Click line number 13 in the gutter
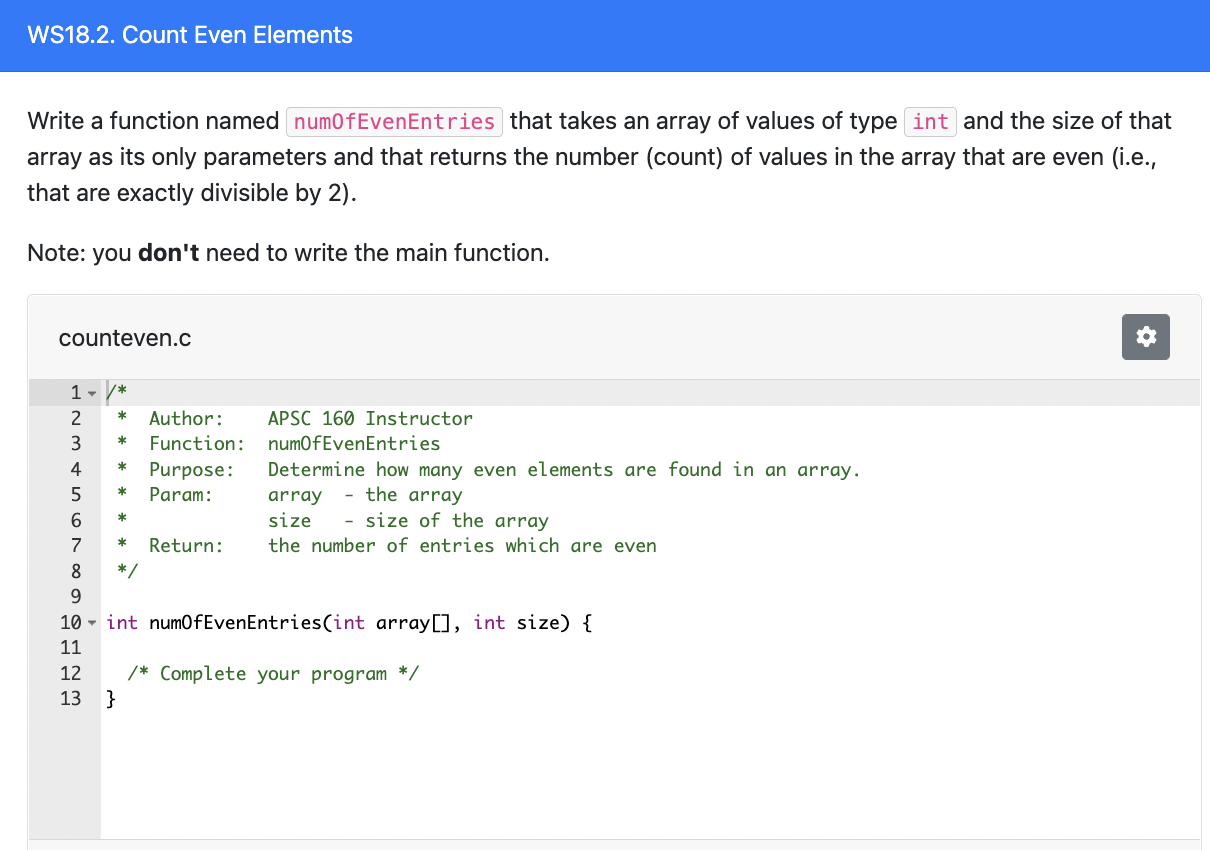Image resolution: width=1210 pixels, height=850 pixels. [x=71, y=698]
